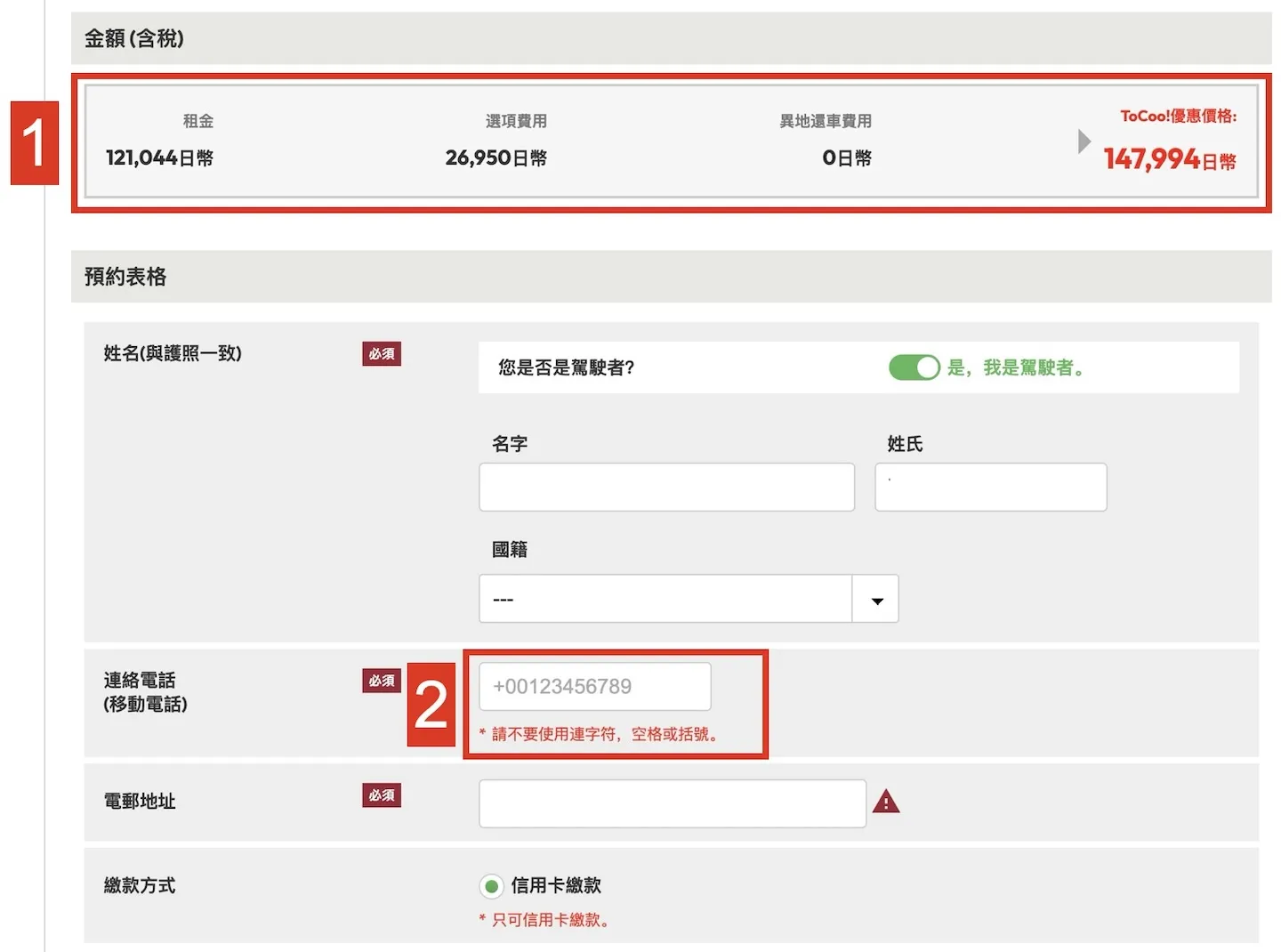Click the 繳款方式 label

point(140,886)
